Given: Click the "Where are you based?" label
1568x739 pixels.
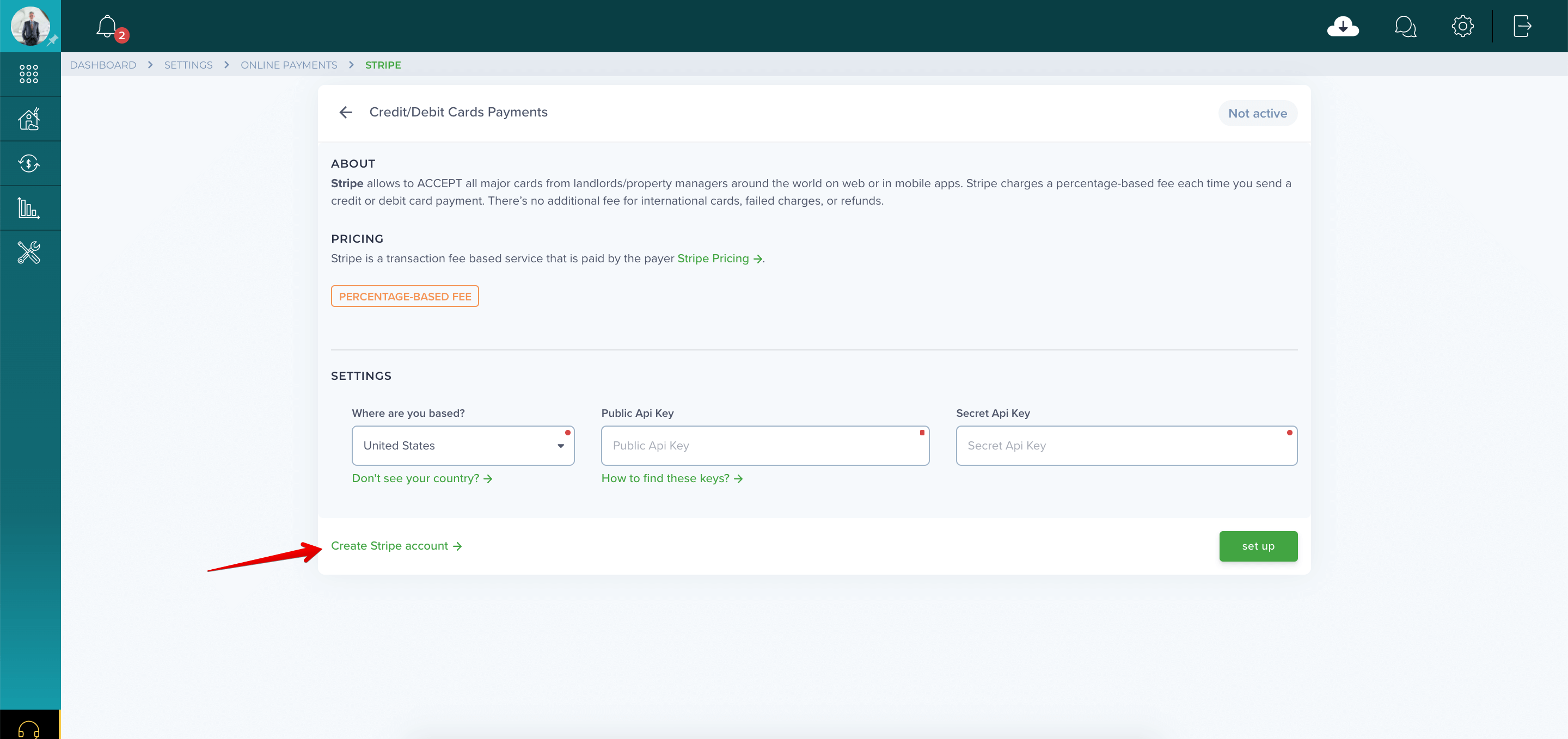Looking at the screenshot, I should (x=408, y=414).
